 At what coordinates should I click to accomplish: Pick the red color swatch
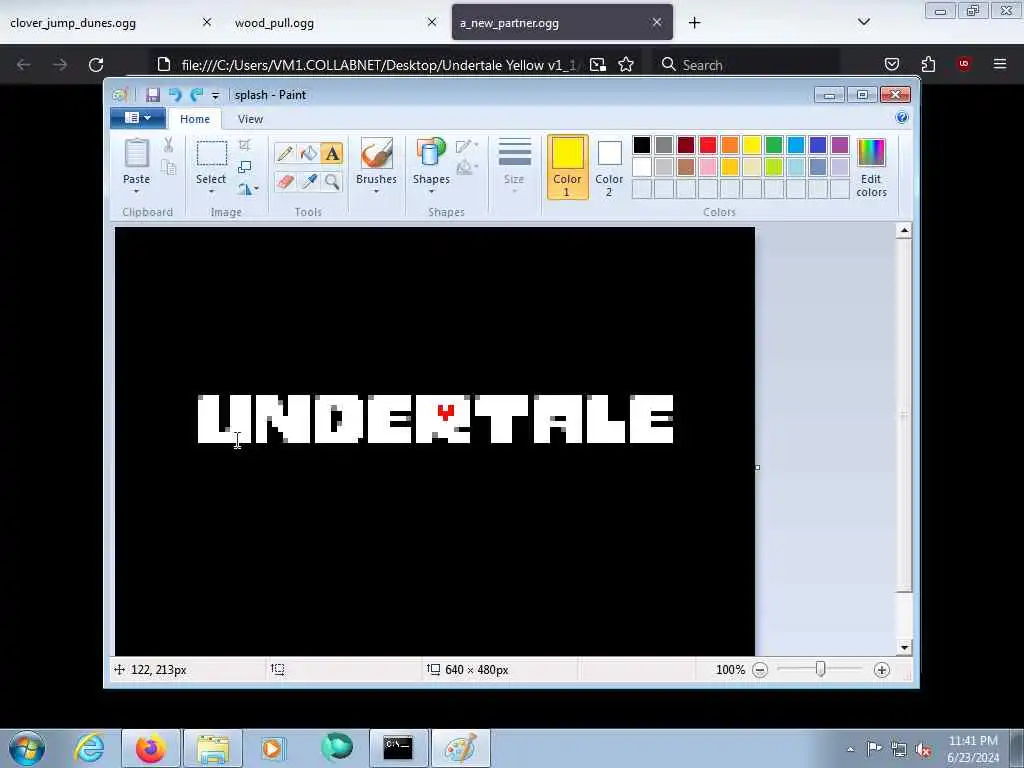[x=708, y=145]
